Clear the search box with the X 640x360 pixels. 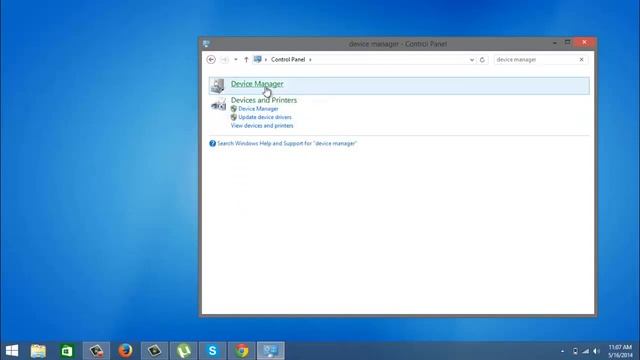pyautogui.click(x=582, y=60)
